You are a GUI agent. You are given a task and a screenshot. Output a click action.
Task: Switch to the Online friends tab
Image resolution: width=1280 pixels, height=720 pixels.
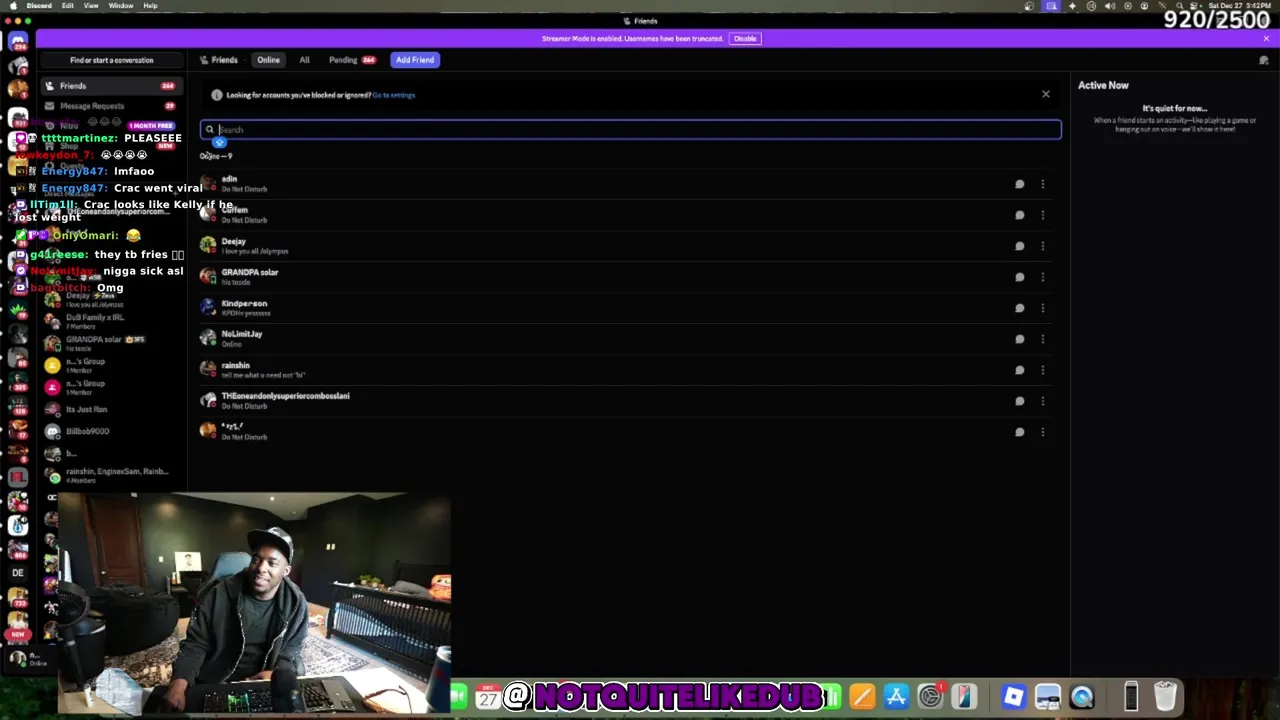point(268,60)
